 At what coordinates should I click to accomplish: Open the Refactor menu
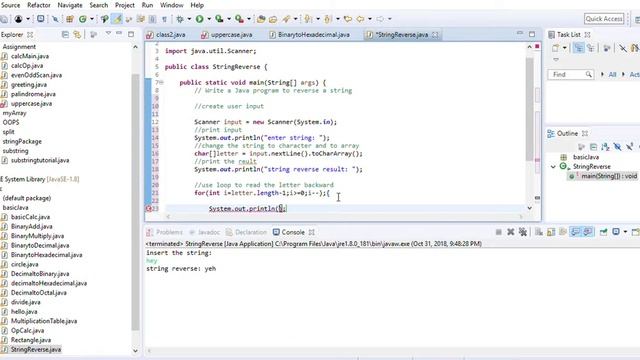pyautogui.click(x=39, y=5)
